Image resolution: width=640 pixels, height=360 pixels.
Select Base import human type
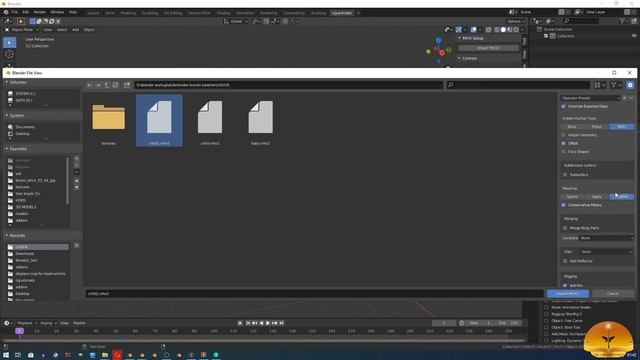click(572, 127)
